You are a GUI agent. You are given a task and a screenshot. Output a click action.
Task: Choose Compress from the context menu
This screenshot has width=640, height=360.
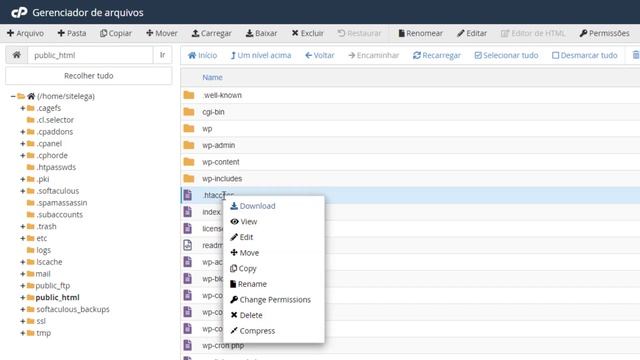(x=252, y=331)
